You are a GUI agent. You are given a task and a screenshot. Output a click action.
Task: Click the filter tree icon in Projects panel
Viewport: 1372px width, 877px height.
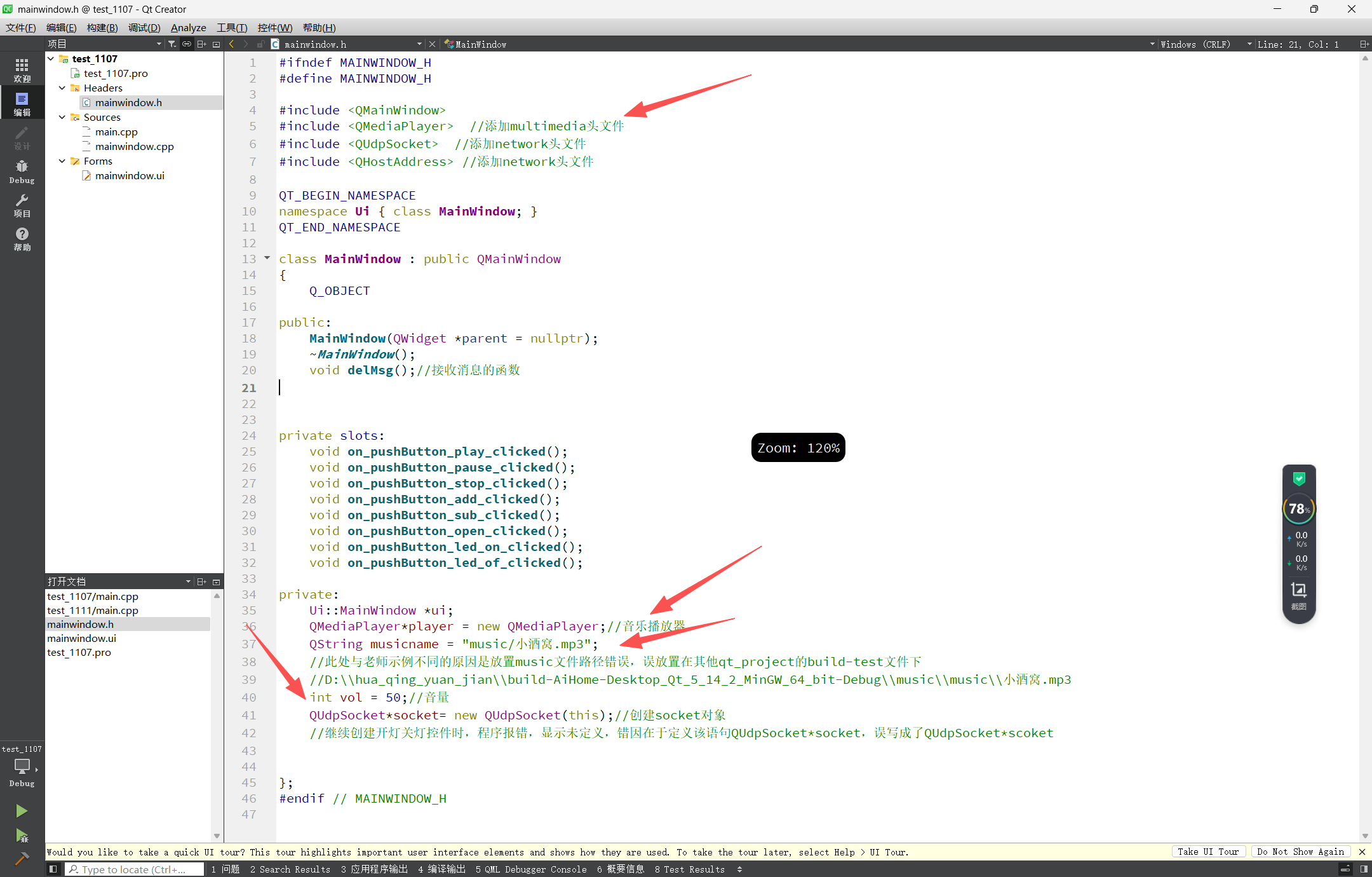click(172, 44)
